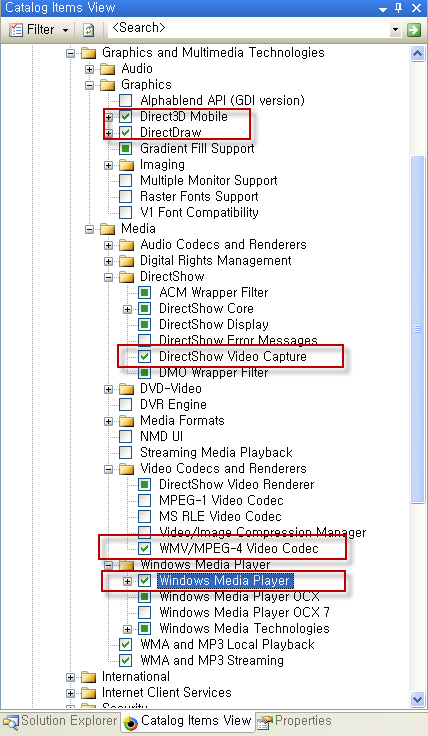Click the vertical scrollbar thumb
Screen dimensions: 428x736
point(417,330)
